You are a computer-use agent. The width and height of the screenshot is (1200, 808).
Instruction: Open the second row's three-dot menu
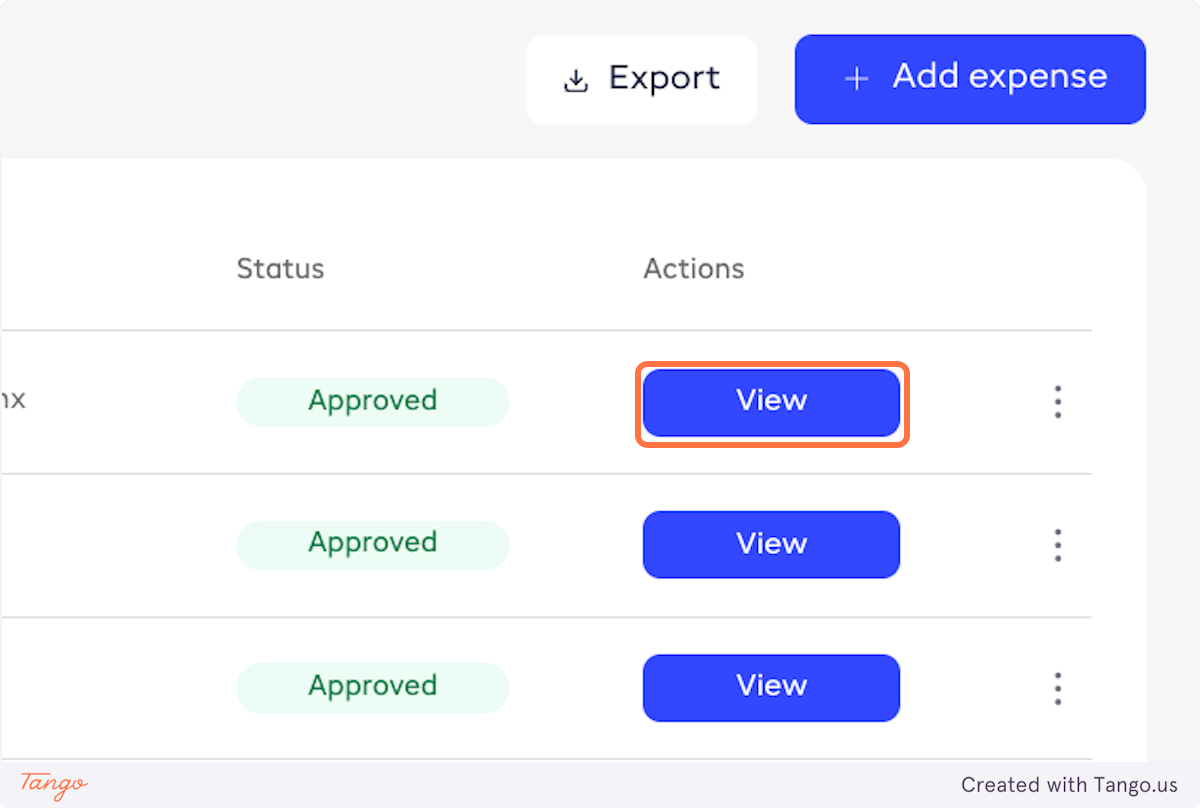tap(1057, 545)
